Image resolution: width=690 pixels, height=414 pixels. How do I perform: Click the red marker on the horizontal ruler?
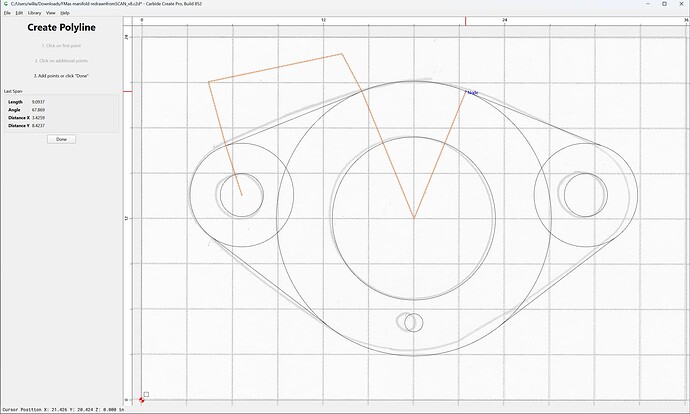[466, 21]
